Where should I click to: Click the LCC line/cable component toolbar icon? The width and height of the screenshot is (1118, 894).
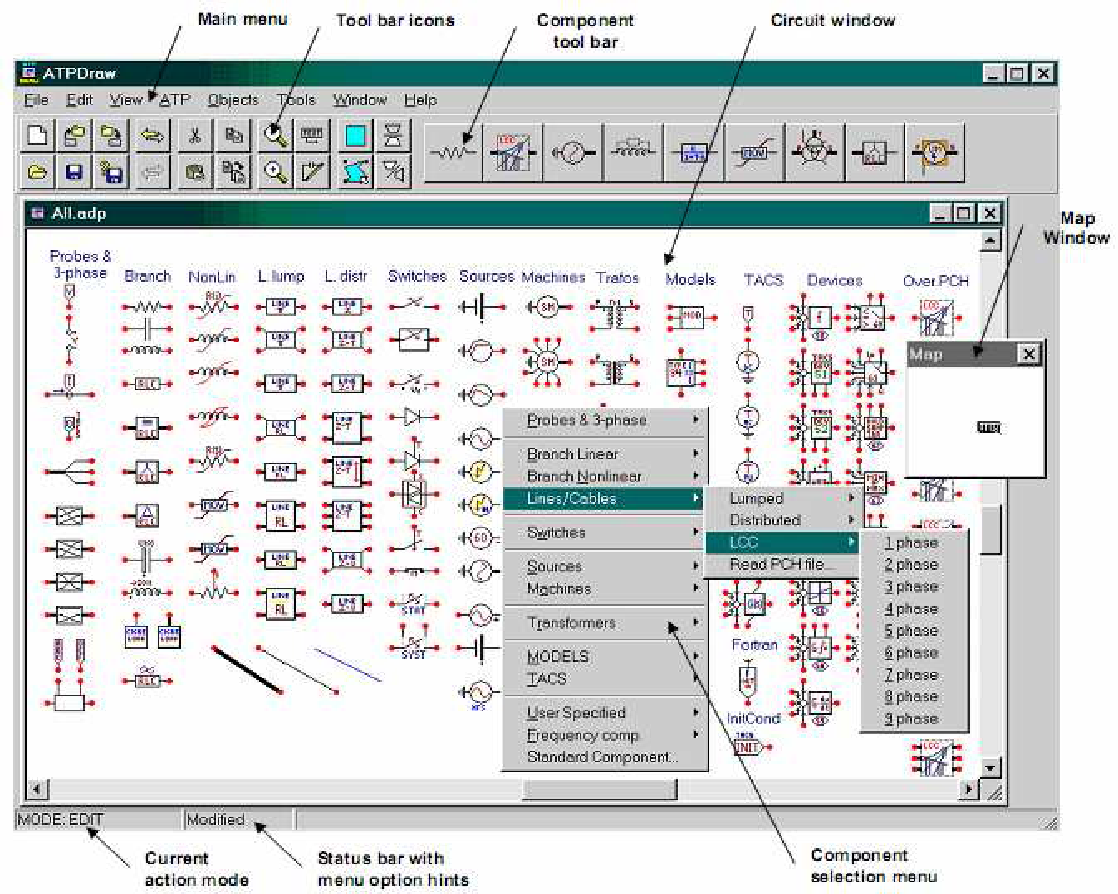513,153
